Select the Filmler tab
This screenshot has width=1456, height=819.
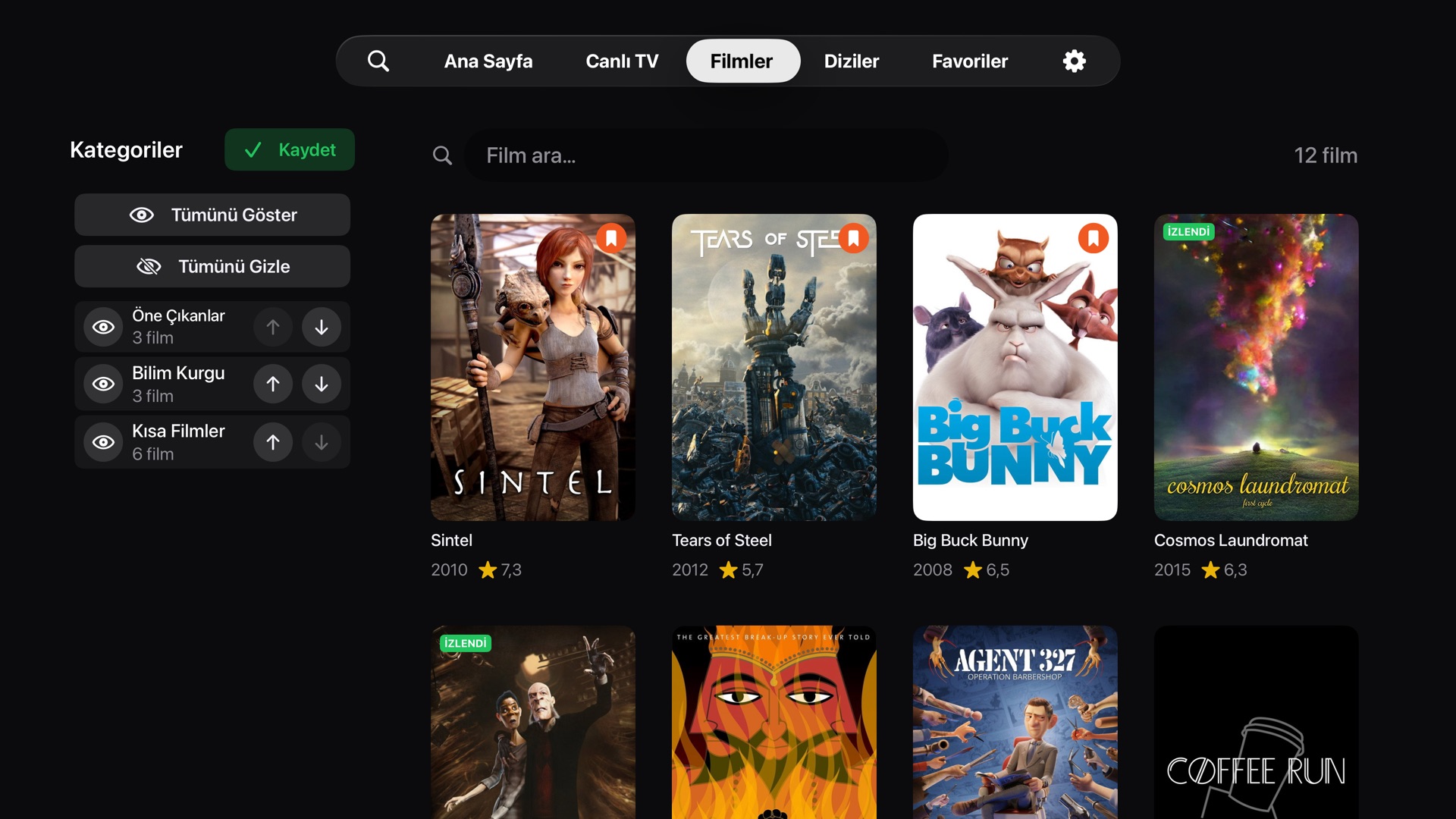click(742, 61)
